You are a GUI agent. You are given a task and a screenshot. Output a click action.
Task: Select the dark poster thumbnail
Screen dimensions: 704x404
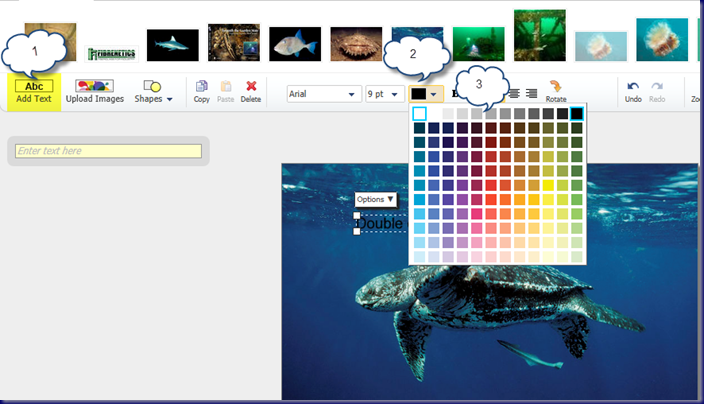click(x=233, y=42)
